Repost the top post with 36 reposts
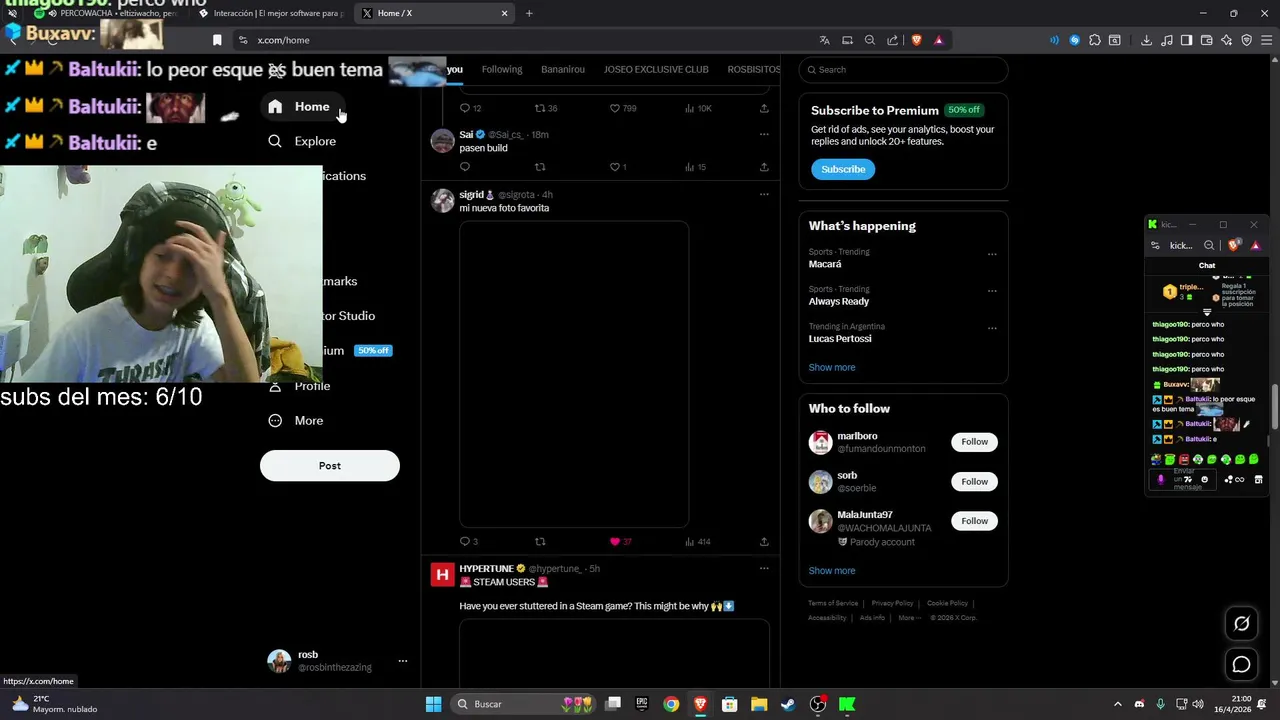Screen dimensions: 1280x720 pyautogui.click(x=540, y=108)
